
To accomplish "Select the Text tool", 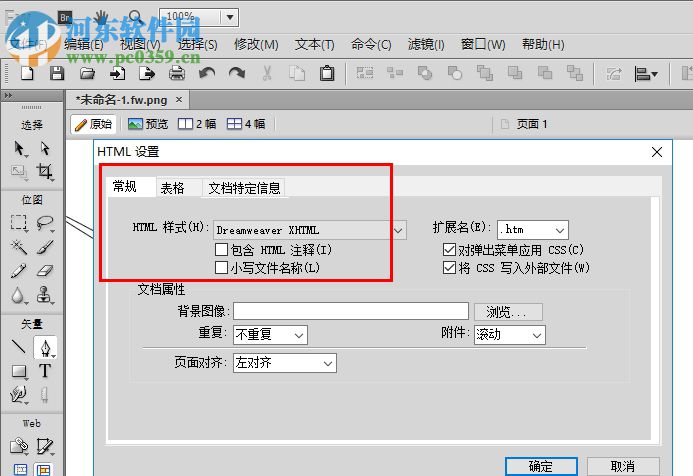I will tap(45, 371).
